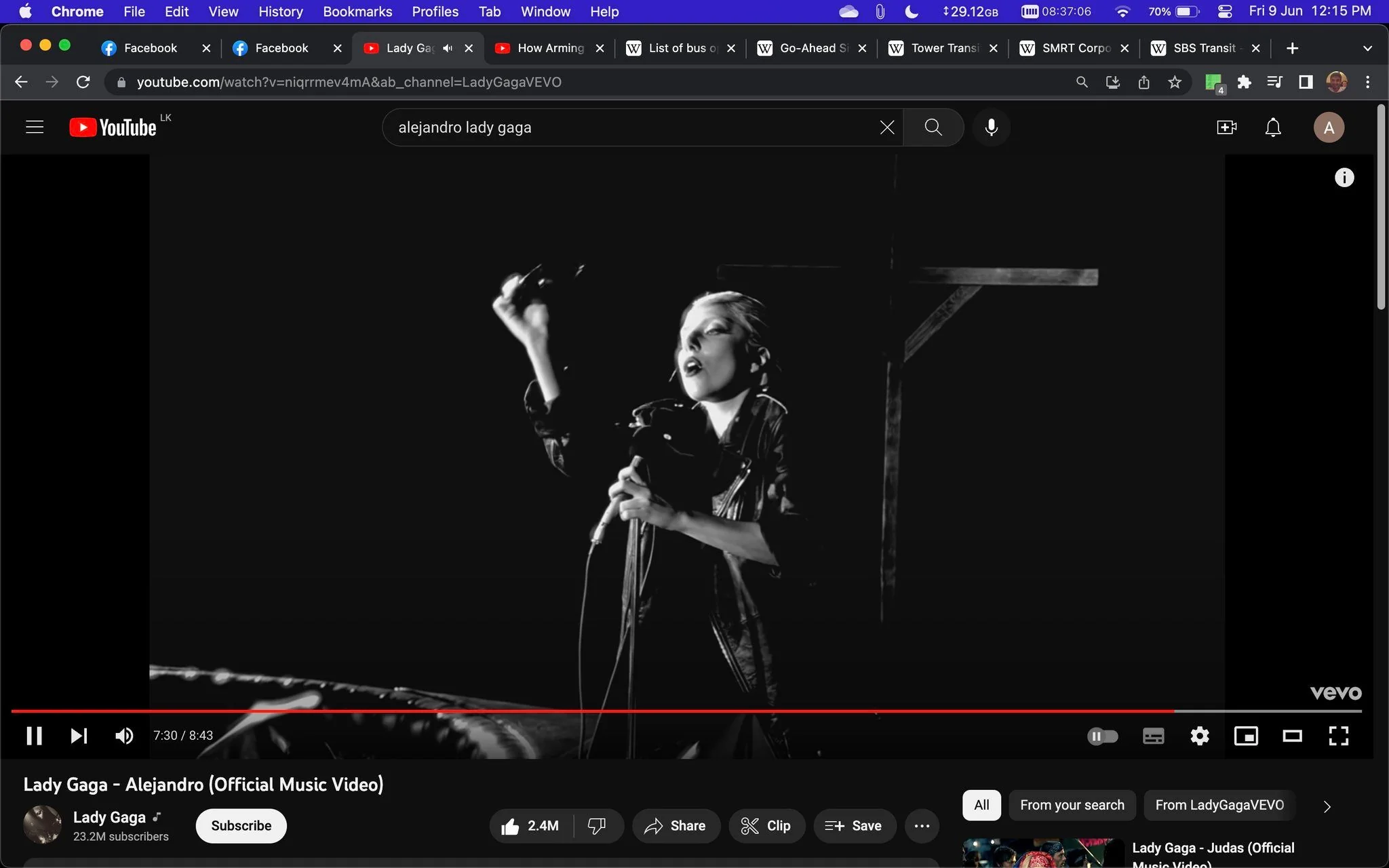1389x868 pixels.
Task: Switch to Tower Transit tab
Action: click(945, 48)
